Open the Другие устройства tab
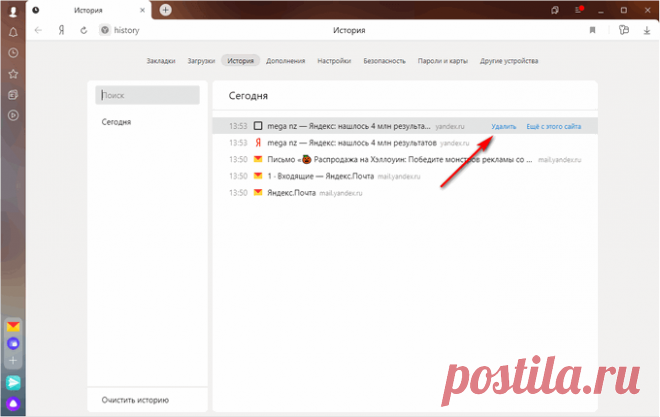The height and width of the screenshot is (417, 660). (x=509, y=61)
